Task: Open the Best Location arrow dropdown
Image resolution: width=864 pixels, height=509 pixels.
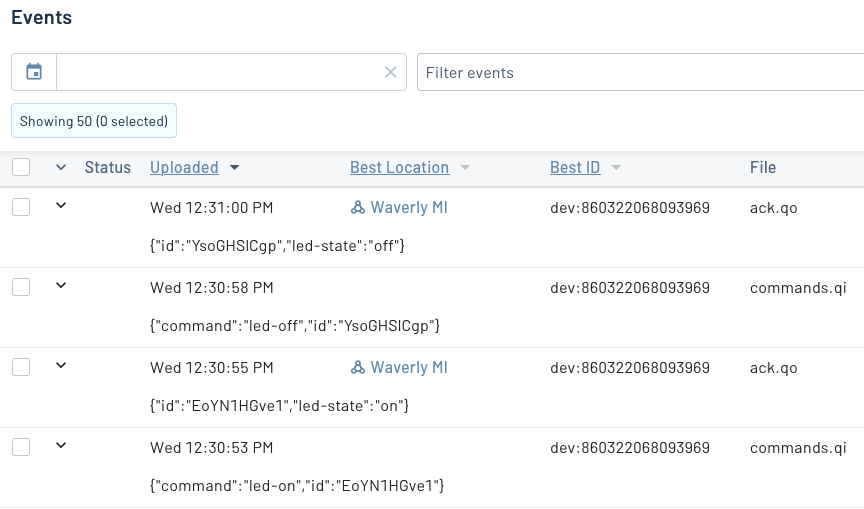Action: pos(465,167)
